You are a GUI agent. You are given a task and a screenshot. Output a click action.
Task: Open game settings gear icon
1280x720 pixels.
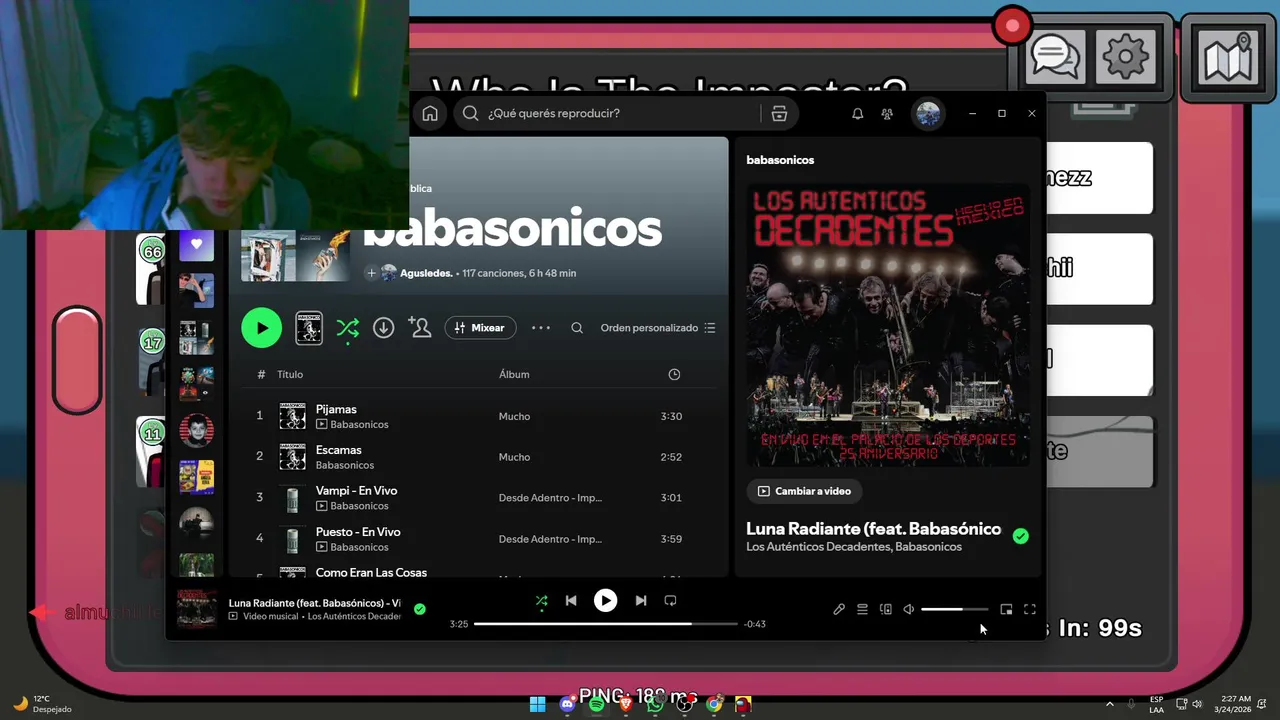1125,57
